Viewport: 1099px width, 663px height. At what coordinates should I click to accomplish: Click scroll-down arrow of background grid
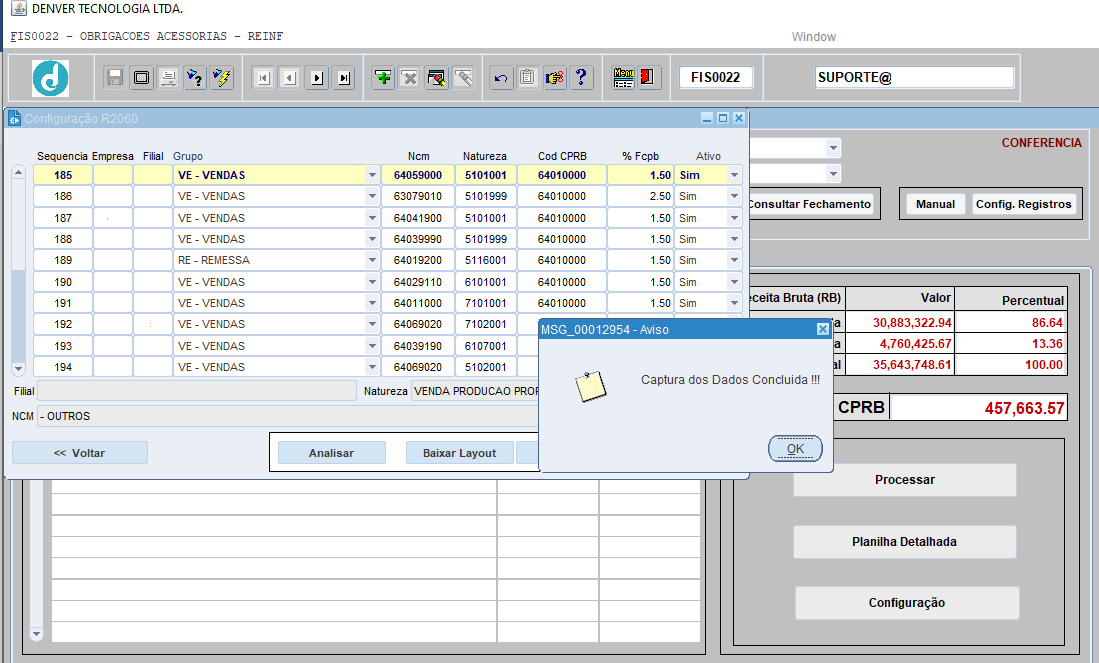(36, 634)
